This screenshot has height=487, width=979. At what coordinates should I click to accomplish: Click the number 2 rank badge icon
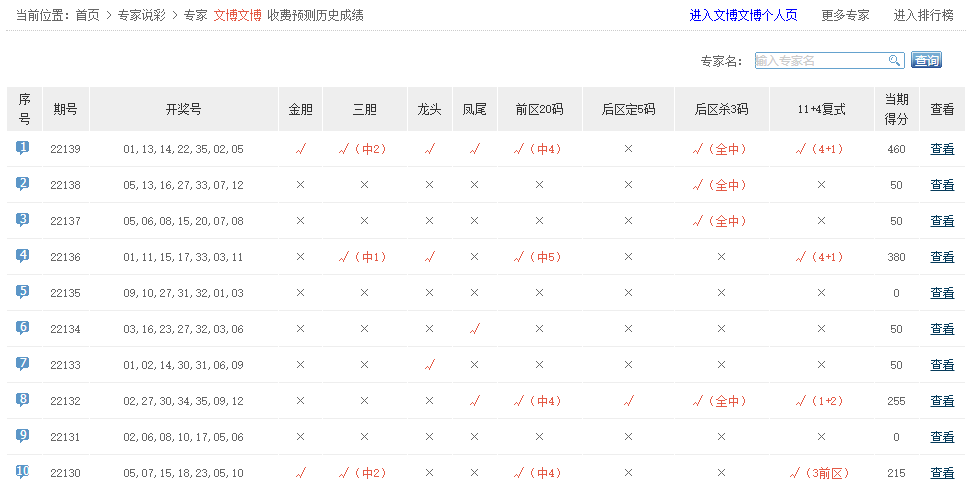pyautogui.click(x=23, y=184)
